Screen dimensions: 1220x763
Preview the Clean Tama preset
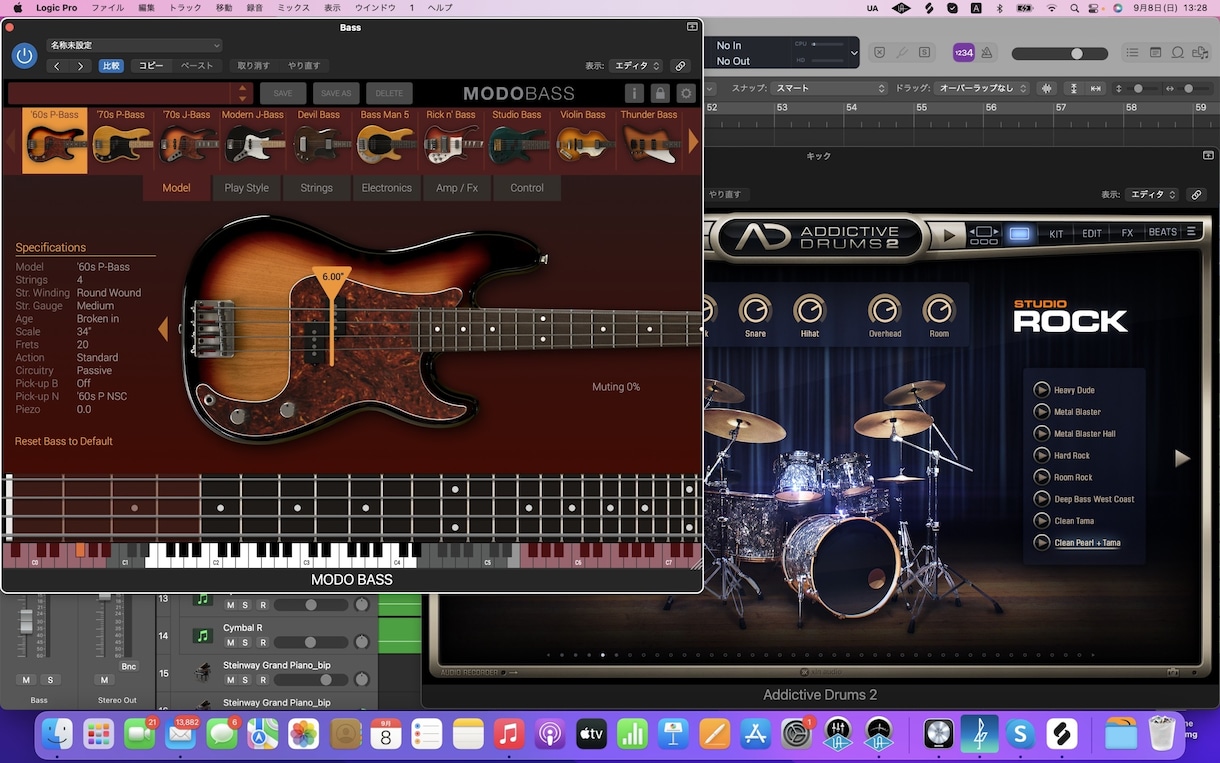1042,521
